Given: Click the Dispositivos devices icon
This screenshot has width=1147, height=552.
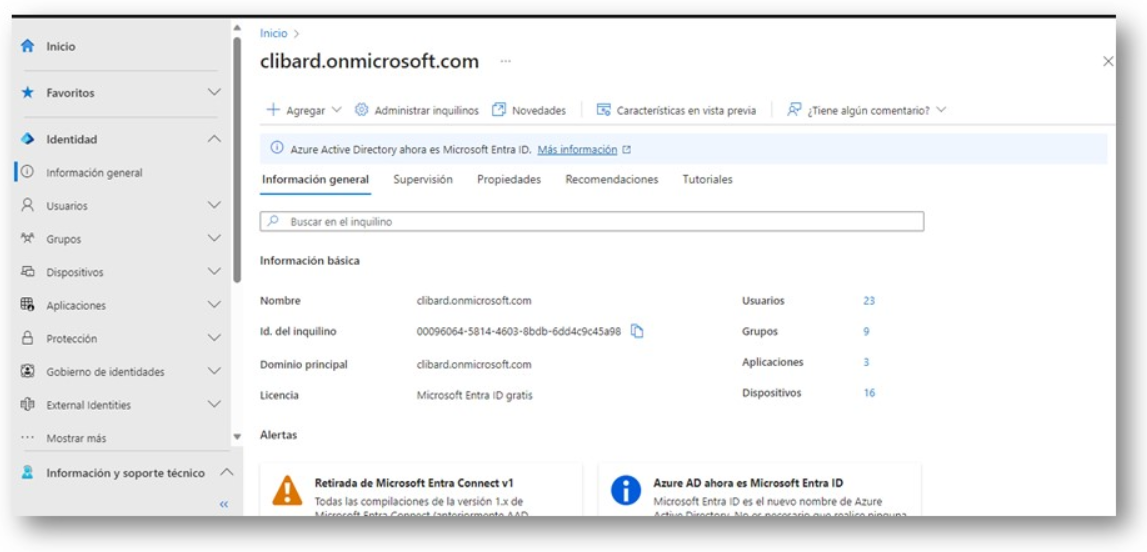Looking at the screenshot, I should coord(28,271).
